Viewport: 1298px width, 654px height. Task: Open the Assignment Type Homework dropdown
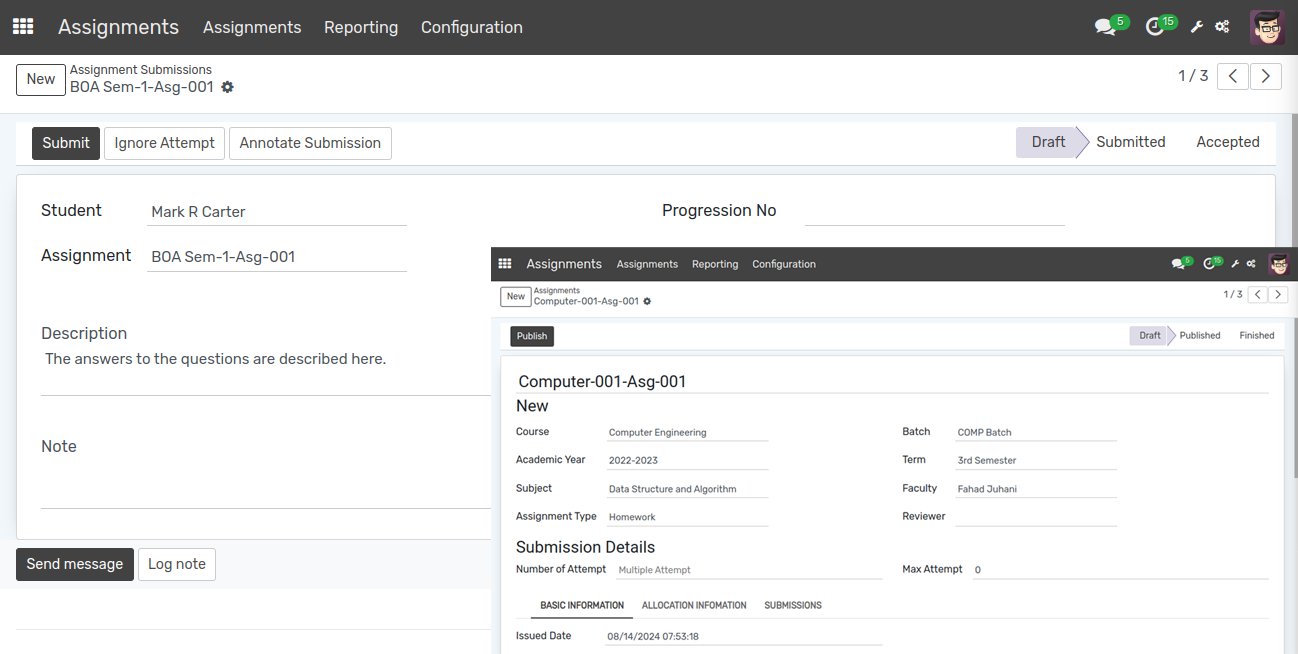pos(632,517)
